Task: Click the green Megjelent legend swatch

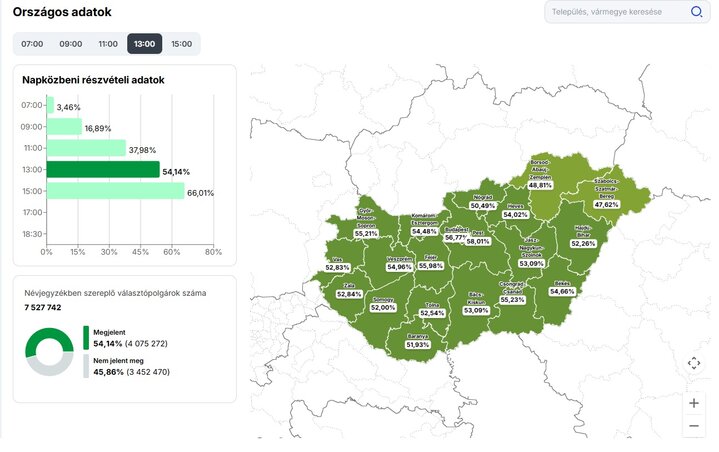Action: coord(86,338)
